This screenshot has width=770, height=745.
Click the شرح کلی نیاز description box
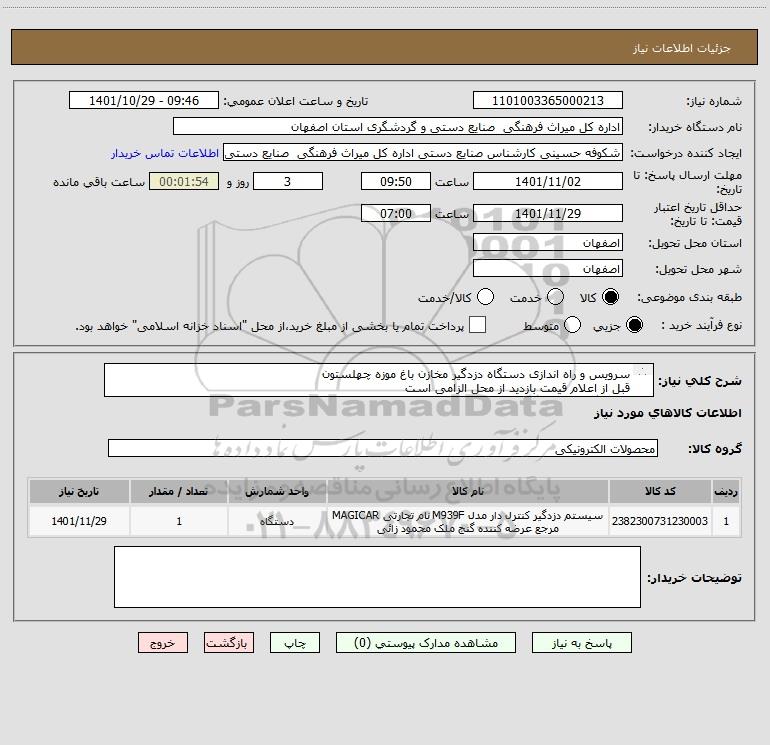(379, 381)
